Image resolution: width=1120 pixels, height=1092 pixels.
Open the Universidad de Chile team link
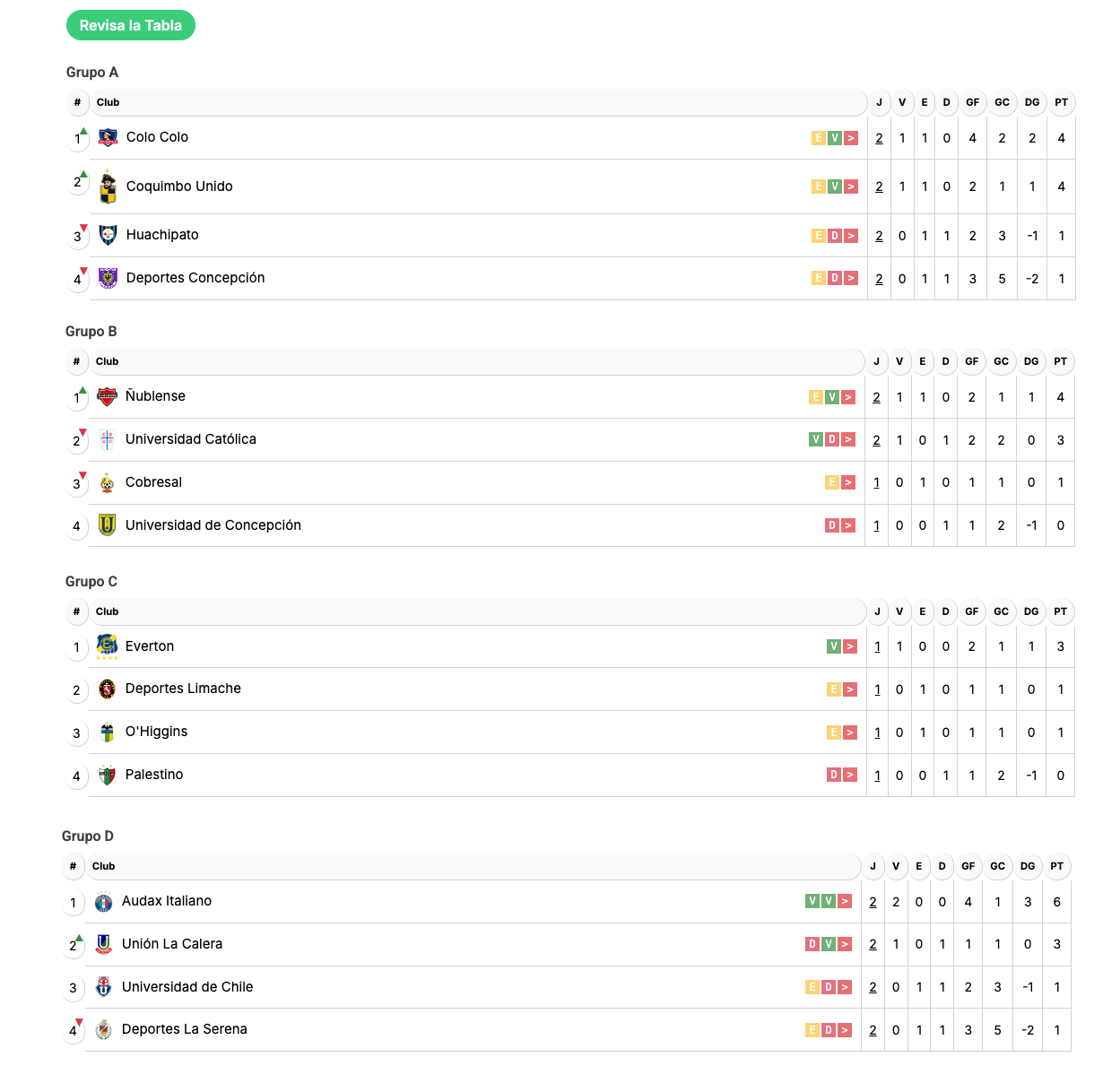tap(187, 987)
